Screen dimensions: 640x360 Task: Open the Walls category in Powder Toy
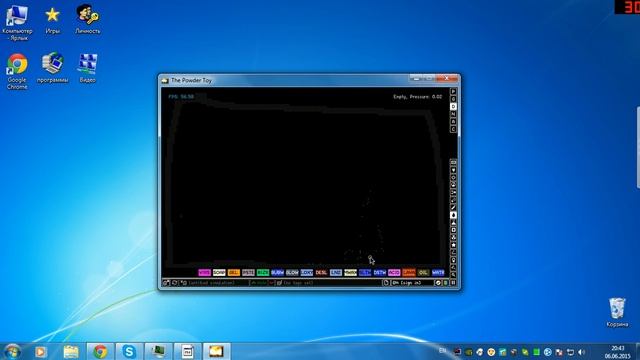click(453, 162)
